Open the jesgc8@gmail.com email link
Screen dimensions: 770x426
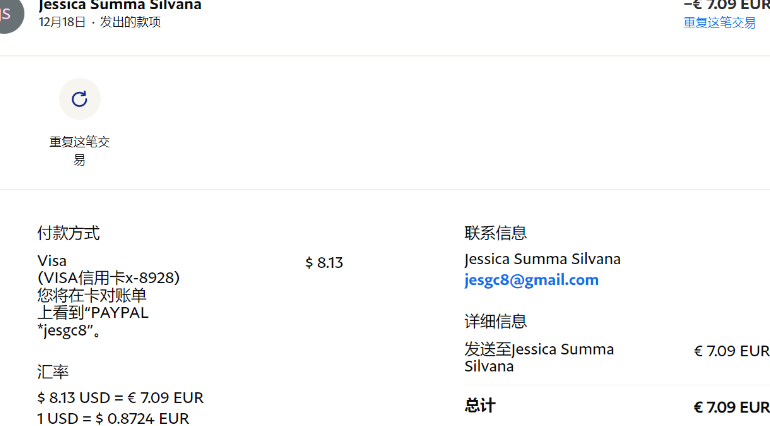[531, 280]
